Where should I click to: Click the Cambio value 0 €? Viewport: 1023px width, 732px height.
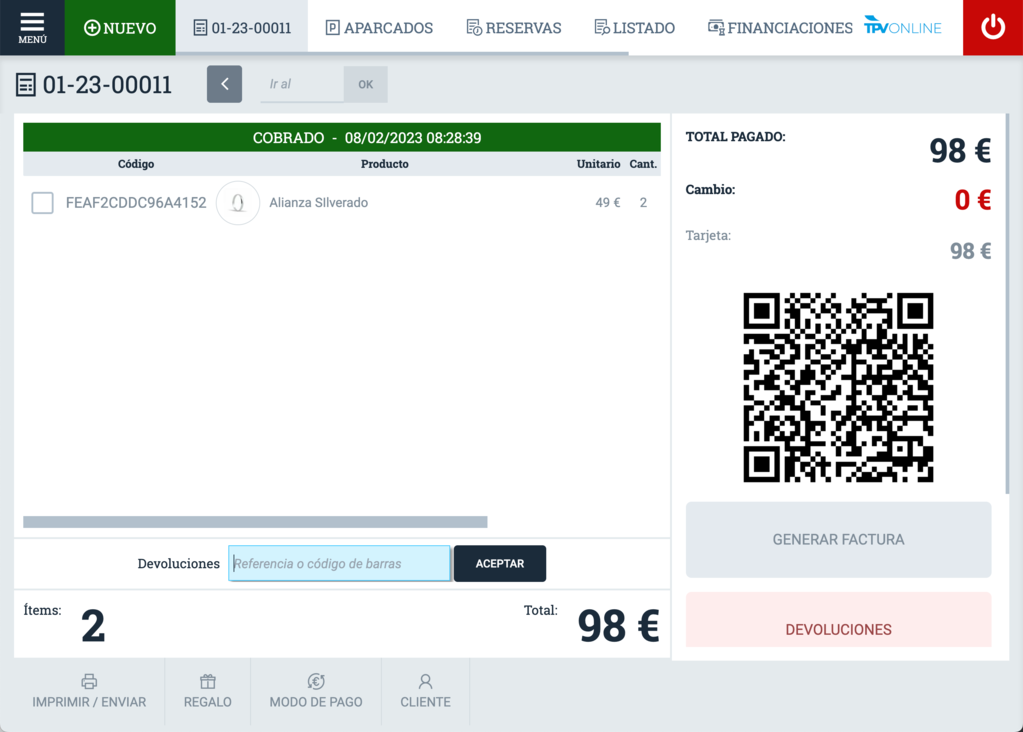tap(973, 200)
